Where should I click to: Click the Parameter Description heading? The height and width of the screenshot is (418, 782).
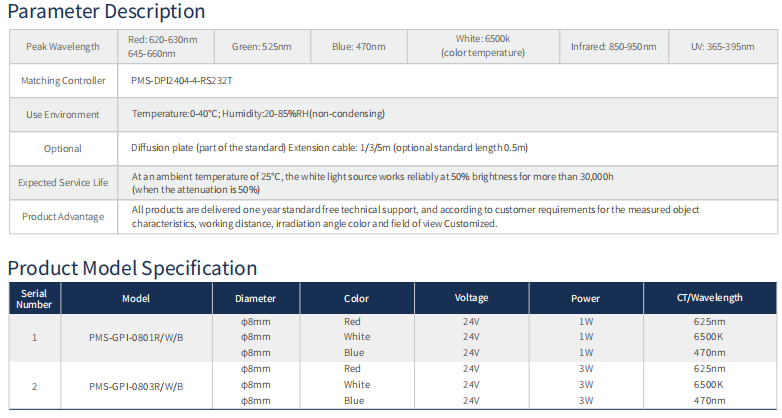pyautogui.click(x=106, y=13)
